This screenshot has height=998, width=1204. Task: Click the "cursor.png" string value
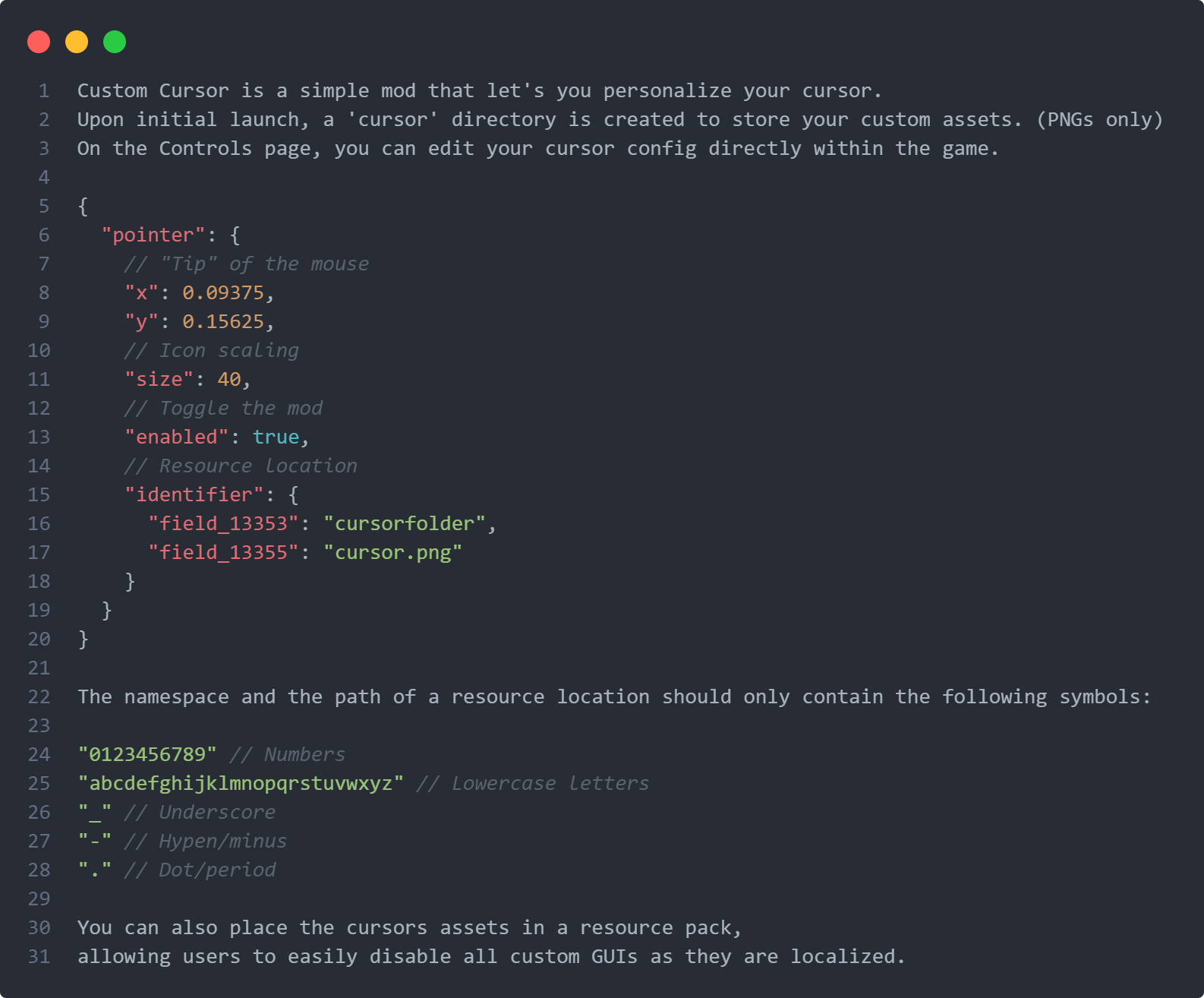[x=392, y=553]
